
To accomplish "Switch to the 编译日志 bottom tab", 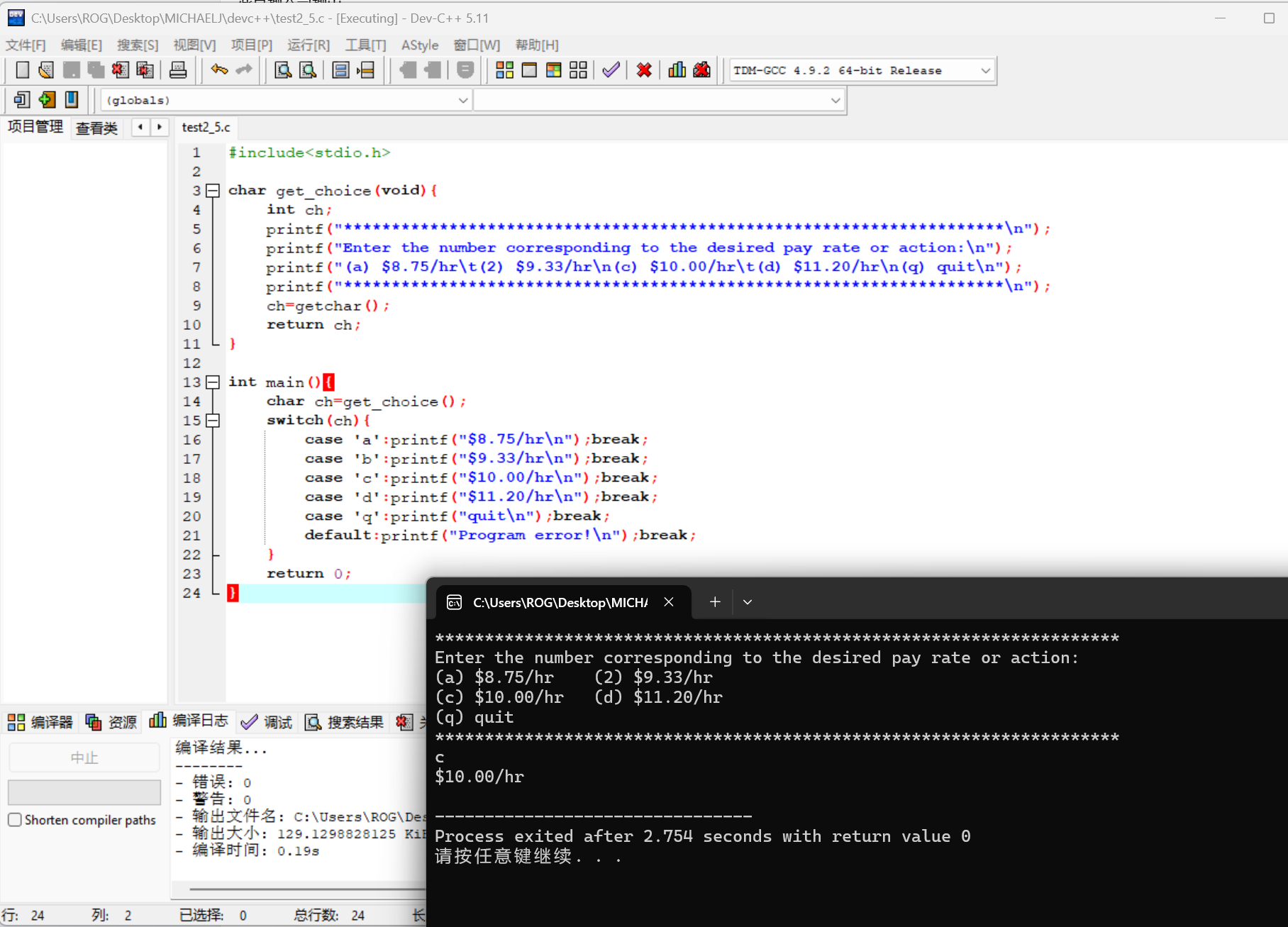I will click(189, 721).
